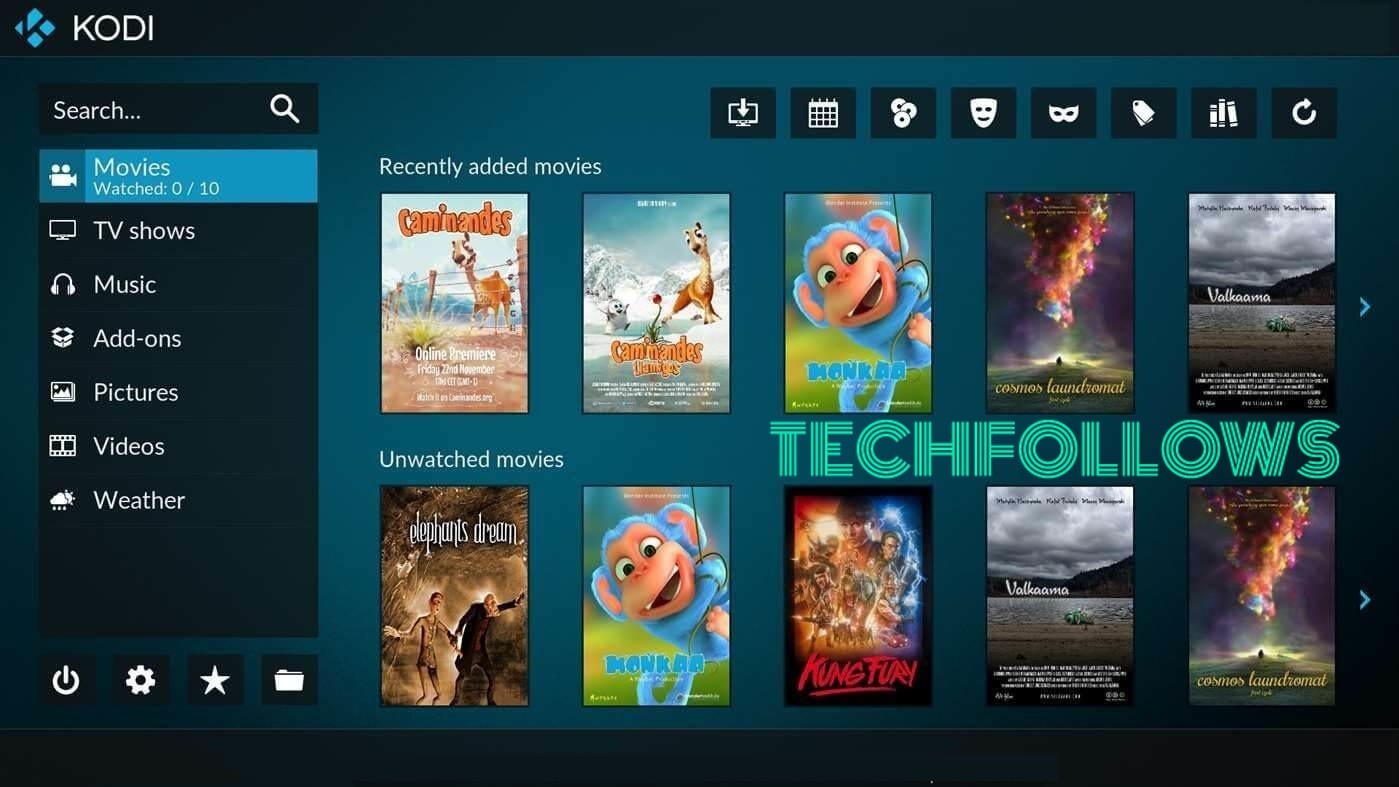Click the Movies camera icon
Viewport: 1399px width, 787px height.
click(x=63, y=176)
